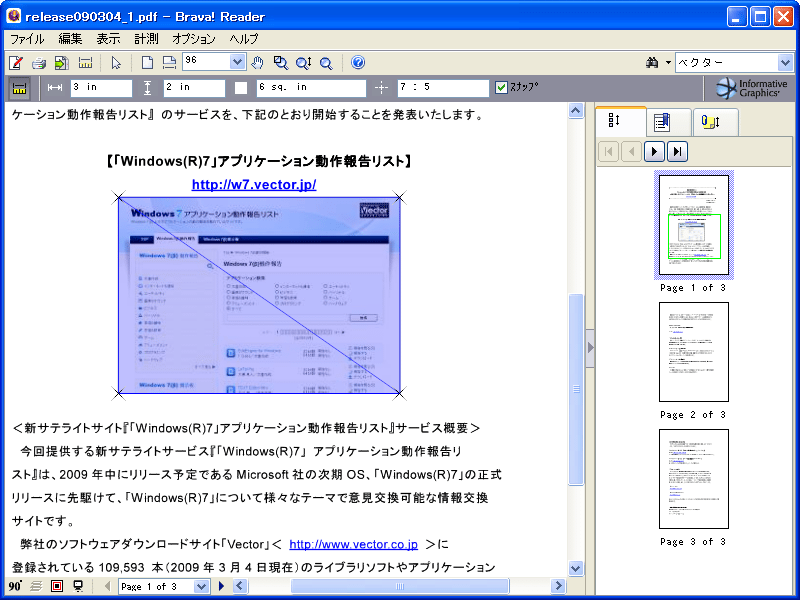This screenshot has height=600, width=800.
Task: Rotate the page with the 90° button
Action: point(15,586)
